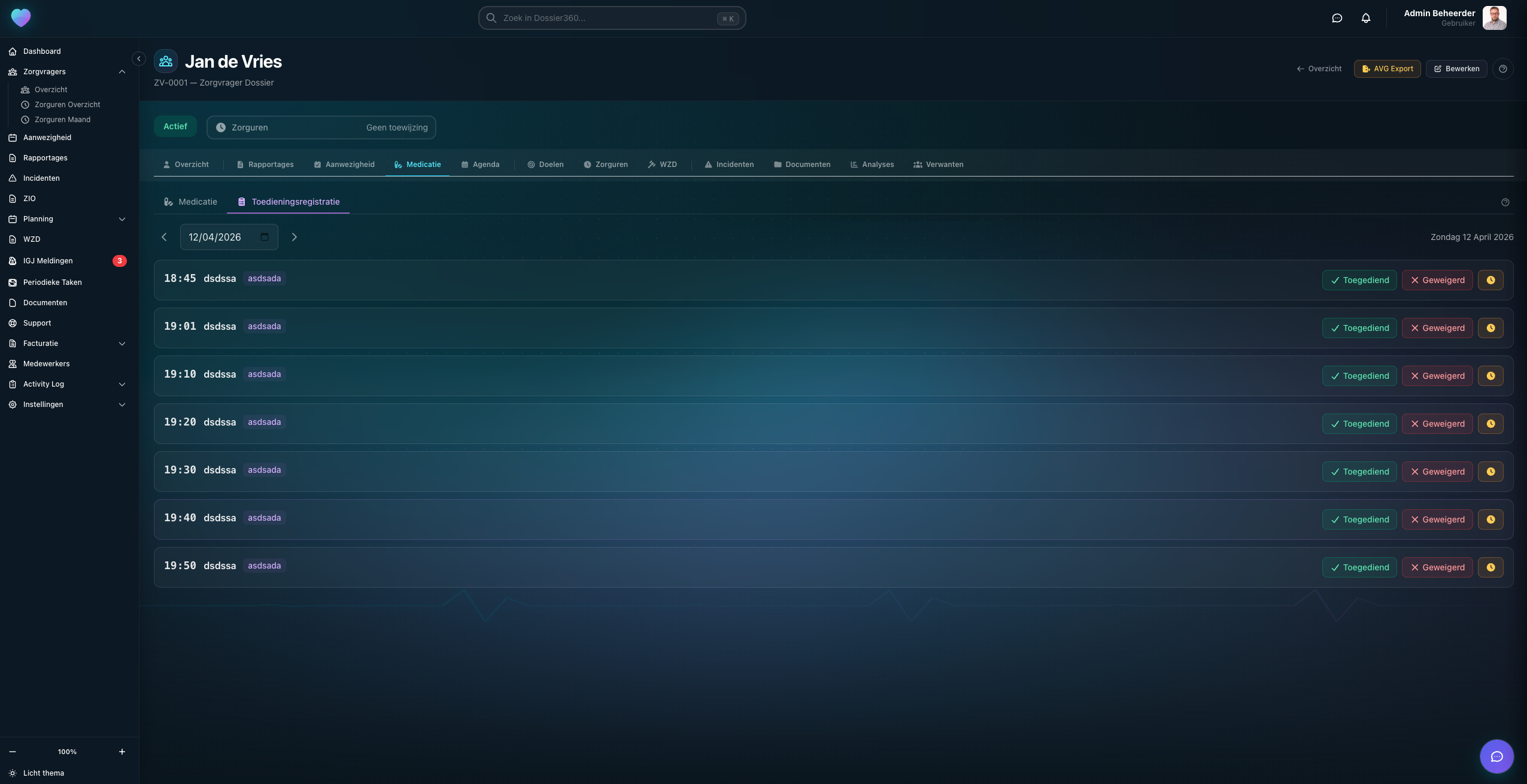
Task: Click the heart logo icon
Action: click(21, 18)
